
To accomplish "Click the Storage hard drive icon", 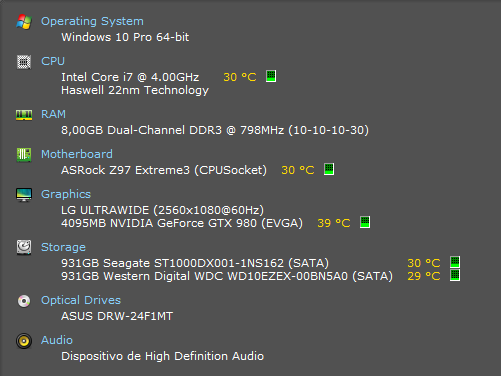I will [x=24, y=248].
